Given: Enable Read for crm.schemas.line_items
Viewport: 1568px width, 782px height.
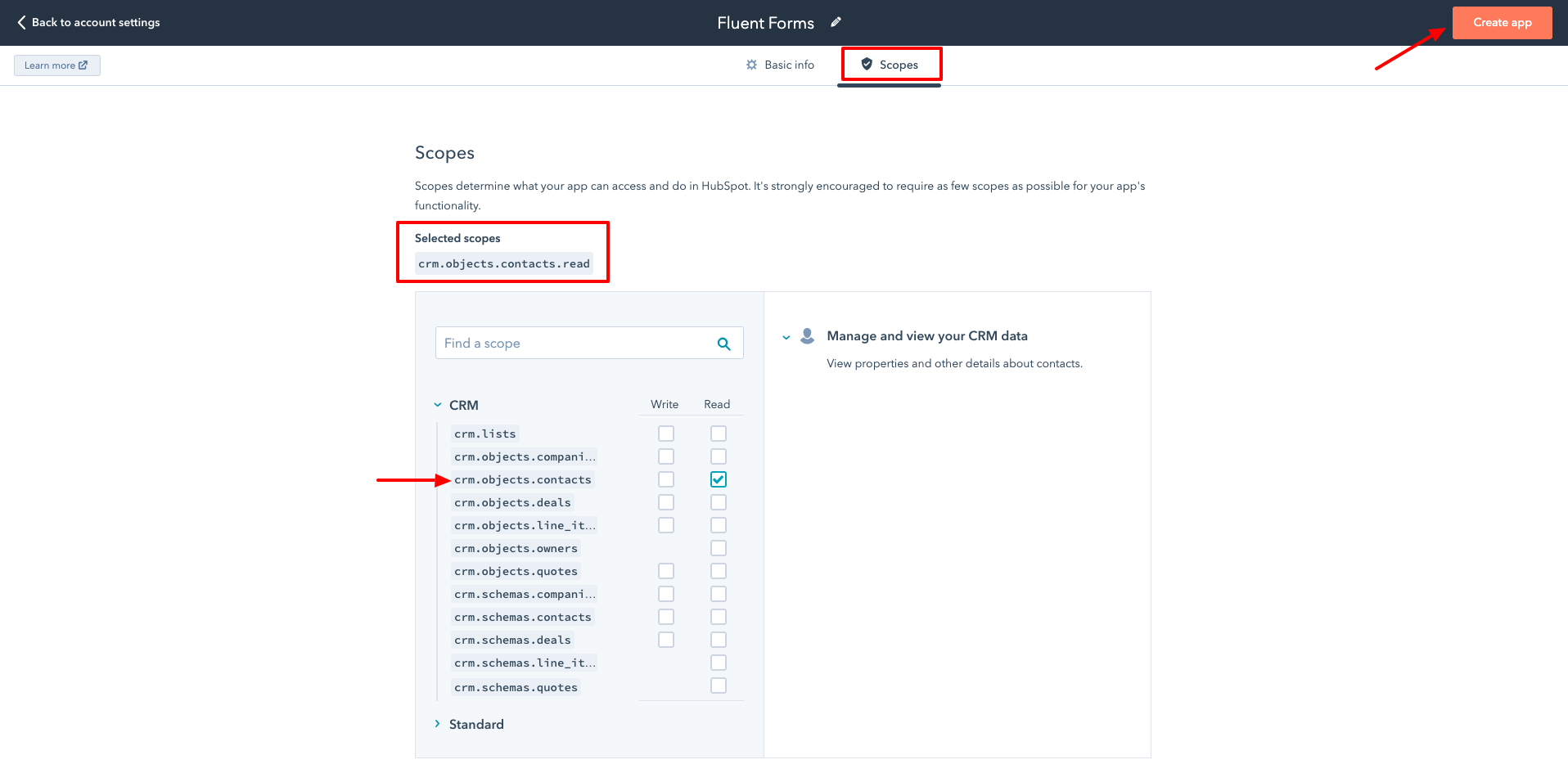Looking at the screenshot, I should [719, 663].
